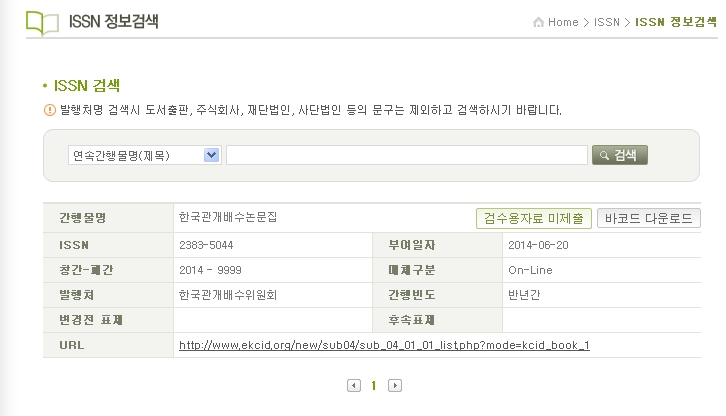Viewport: 726px width, 416px height.
Task: Click the green open-book logo icon
Action: click(x=42, y=23)
